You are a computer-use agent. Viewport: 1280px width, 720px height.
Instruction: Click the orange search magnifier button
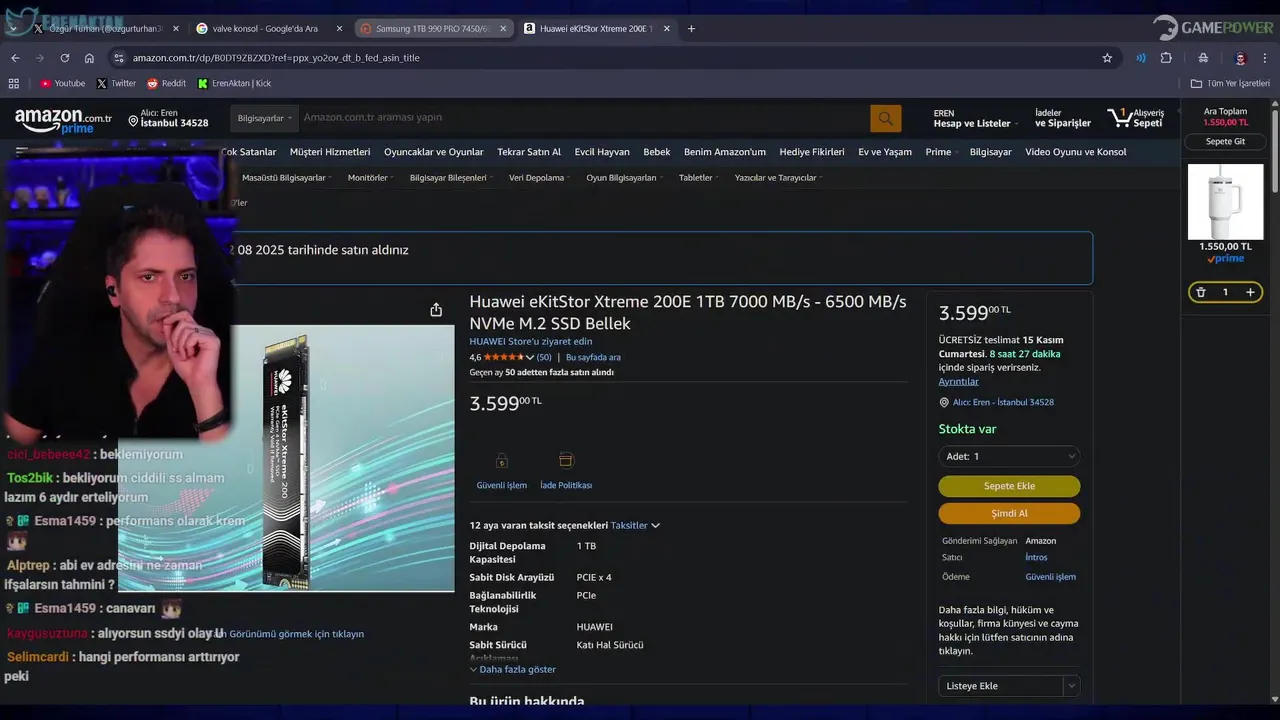885,118
